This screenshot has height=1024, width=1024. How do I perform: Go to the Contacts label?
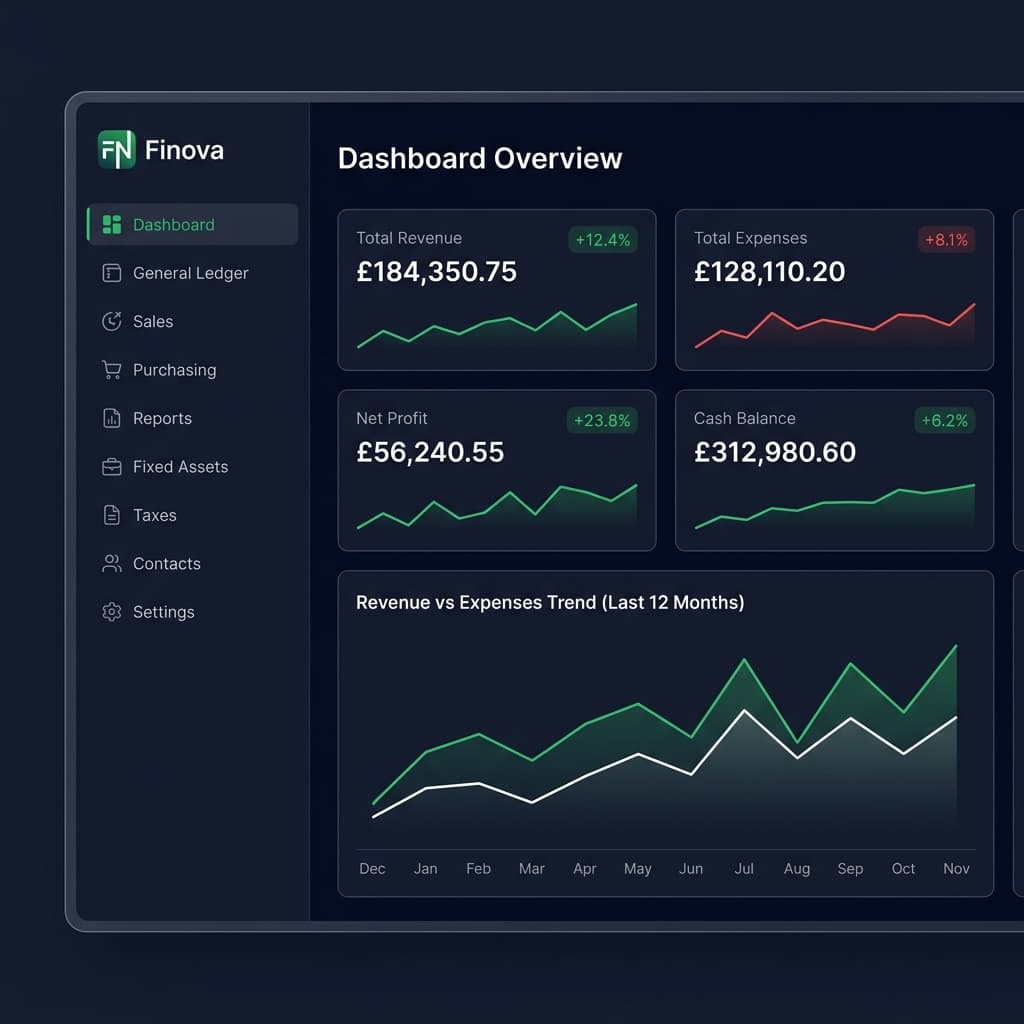(x=167, y=564)
